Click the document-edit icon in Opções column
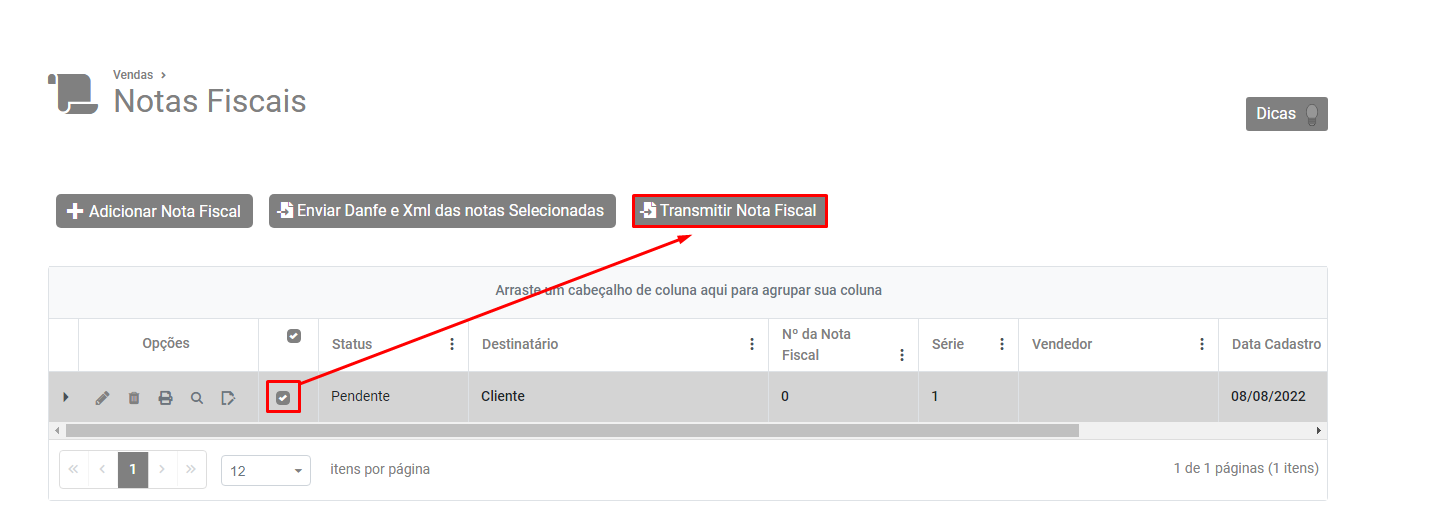This screenshot has height=518, width=1449. pyautogui.click(x=228, y=398)
